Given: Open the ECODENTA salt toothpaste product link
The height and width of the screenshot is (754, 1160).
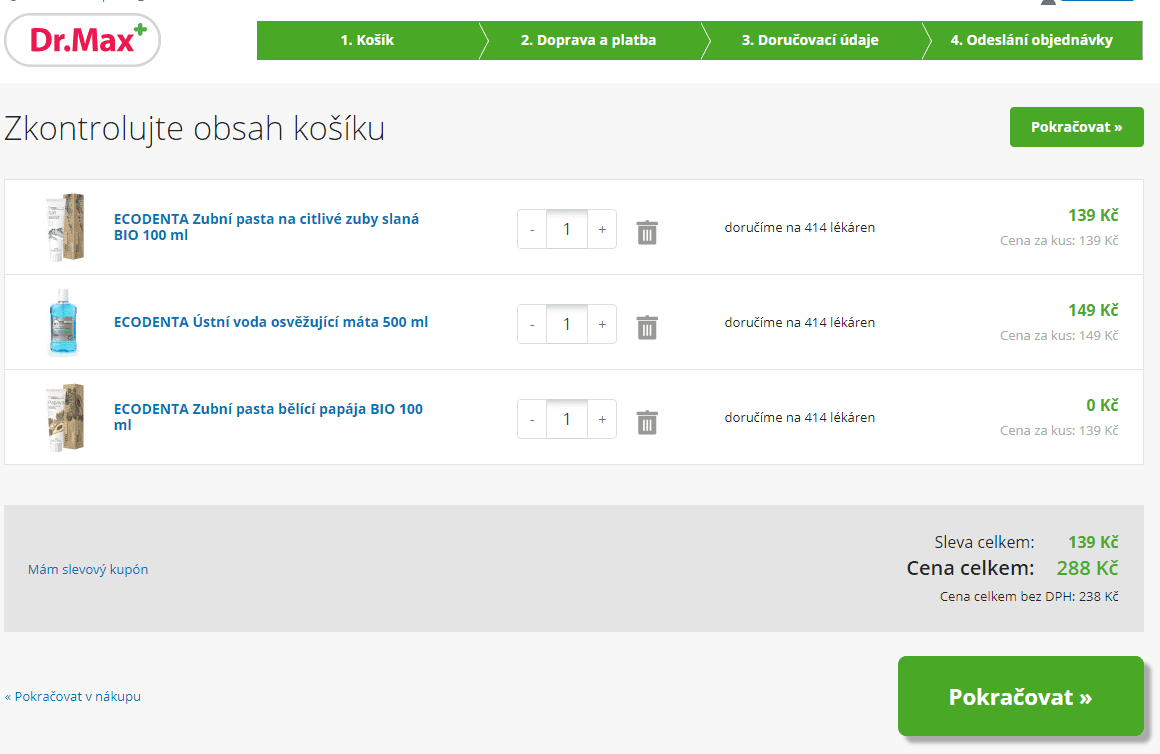Looking at the screenshot, I should (266, 227).
